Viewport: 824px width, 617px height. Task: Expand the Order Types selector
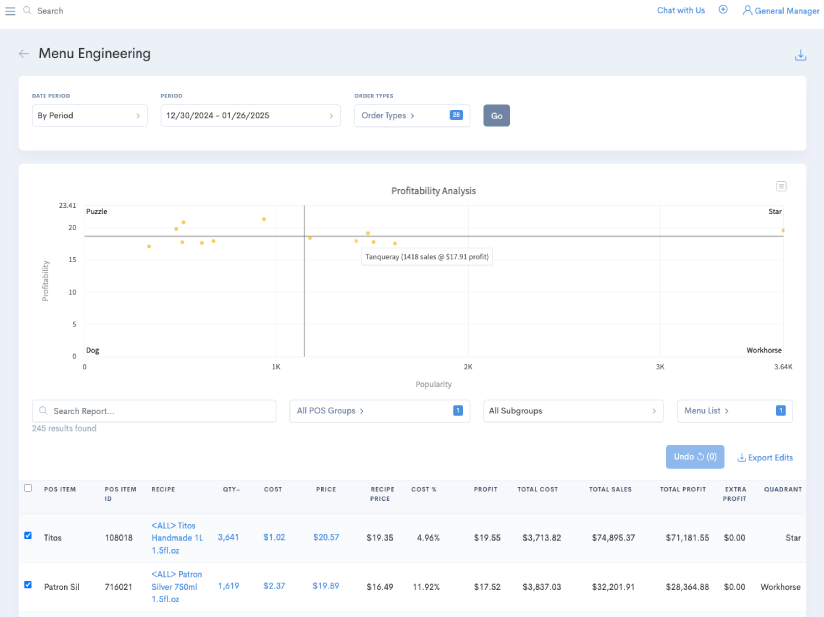[x=411, y=116]
